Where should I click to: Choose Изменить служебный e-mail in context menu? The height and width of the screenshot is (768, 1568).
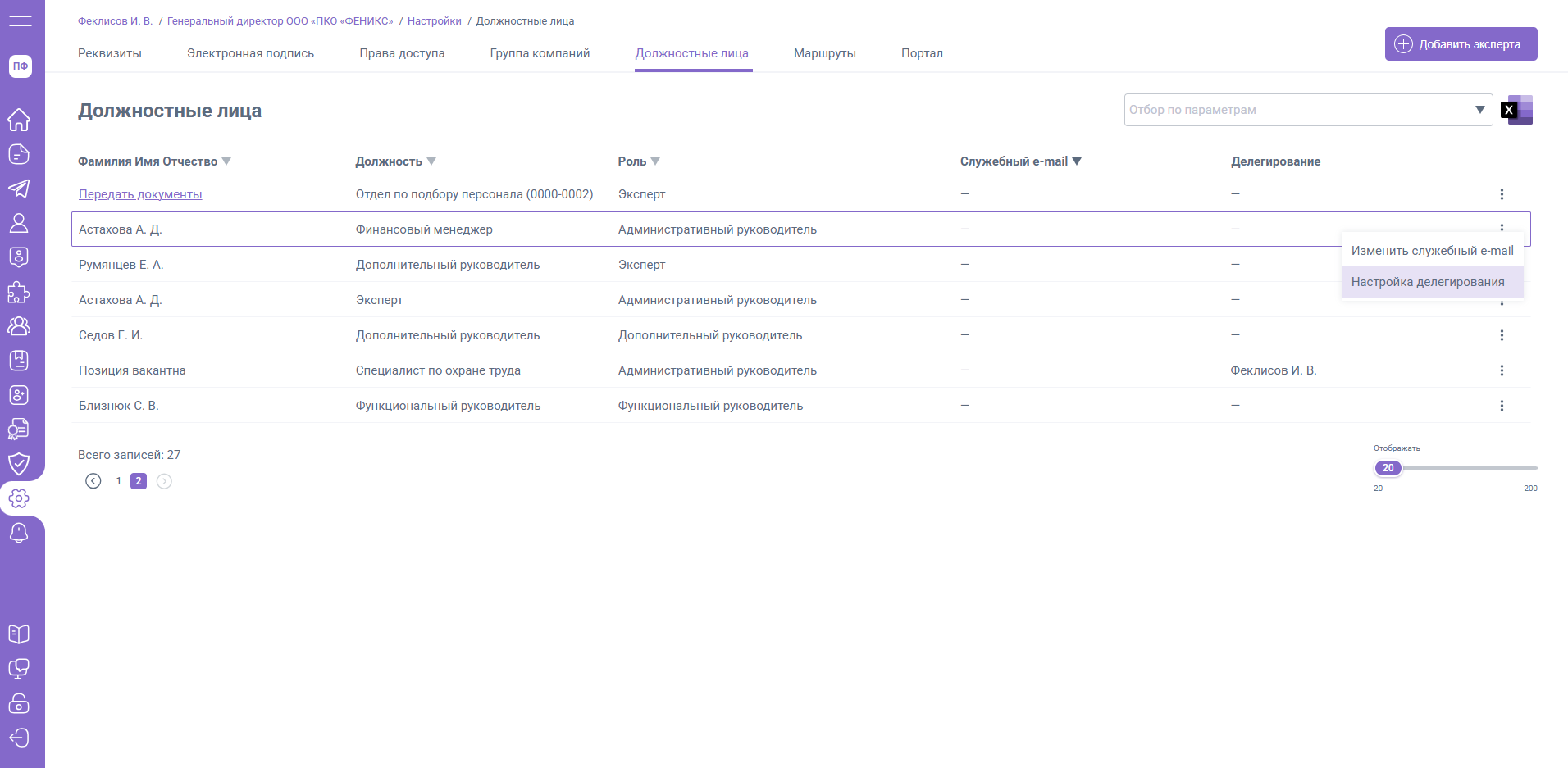coord(1433,251)
